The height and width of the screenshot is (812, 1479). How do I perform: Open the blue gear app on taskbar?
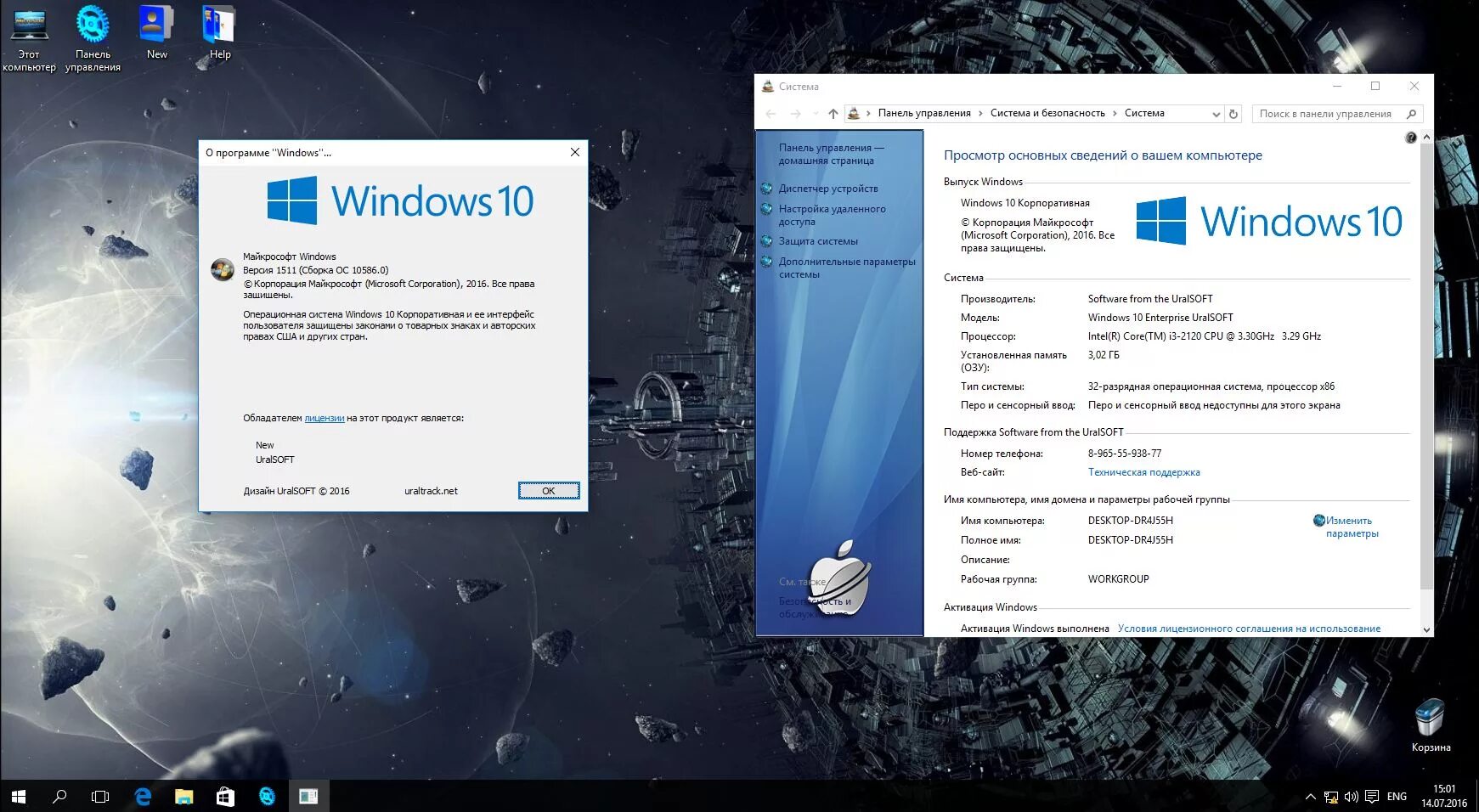click(x=267, y=797)
